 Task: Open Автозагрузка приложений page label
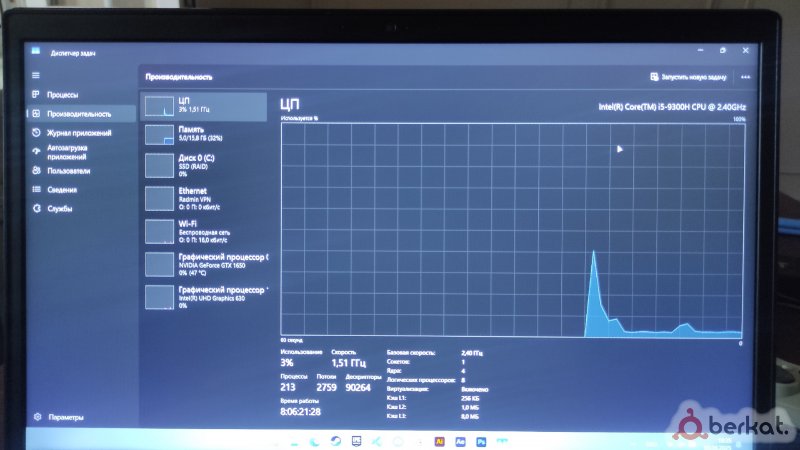[67, 152]
